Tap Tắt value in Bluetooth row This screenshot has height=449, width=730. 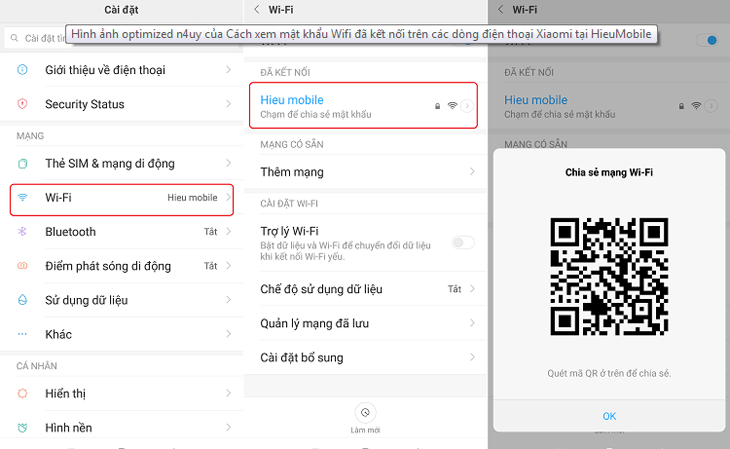click(x=210, y=231)
